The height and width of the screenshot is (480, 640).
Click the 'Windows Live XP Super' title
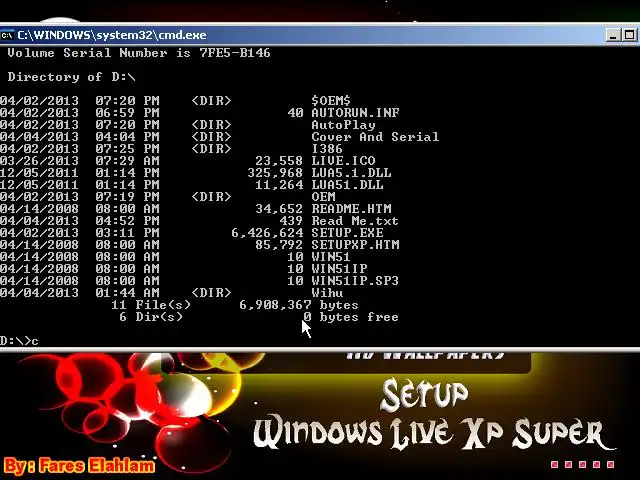tap(433, 434)
